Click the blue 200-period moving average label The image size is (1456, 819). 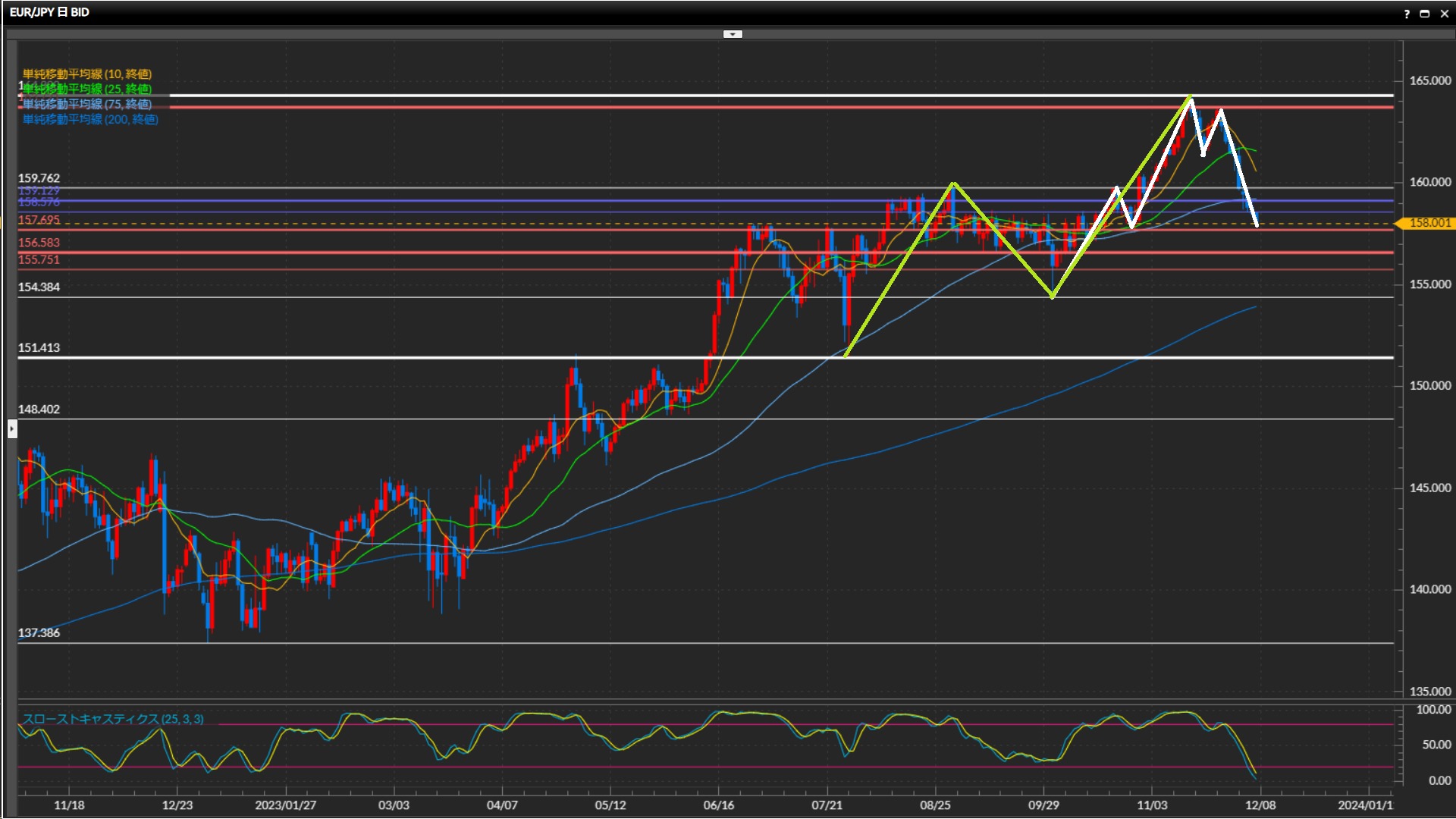point(90,119)
